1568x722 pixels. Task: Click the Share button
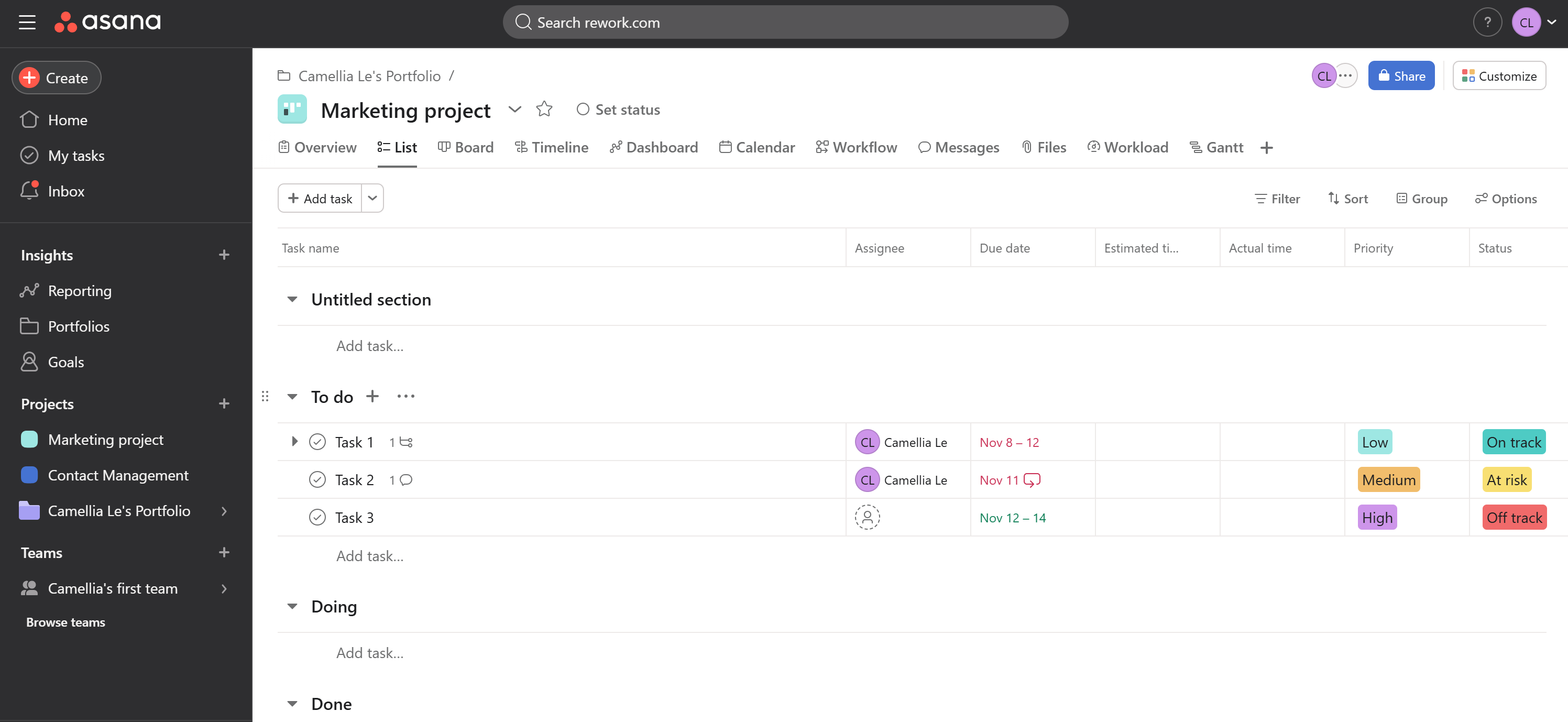tap(1401, 76)
